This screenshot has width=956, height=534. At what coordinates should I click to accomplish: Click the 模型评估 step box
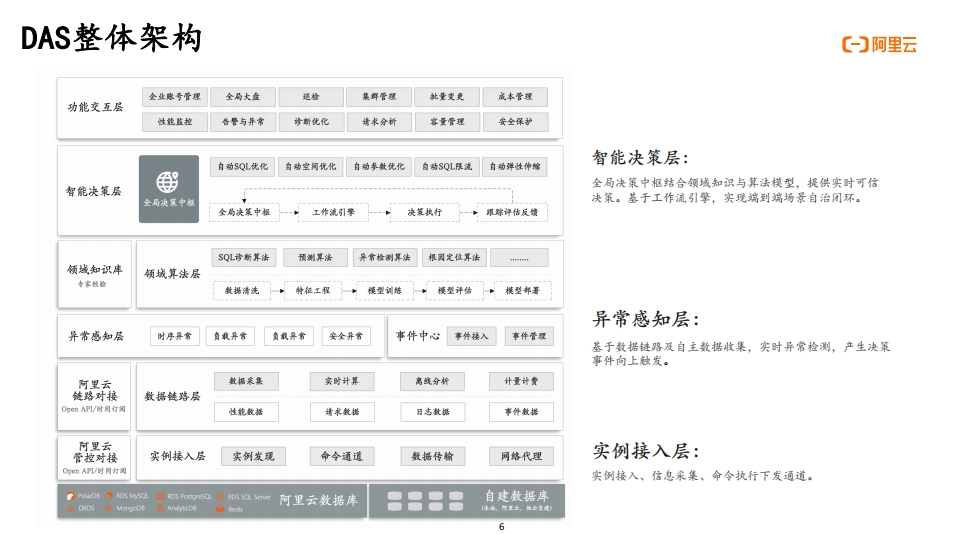455,291
